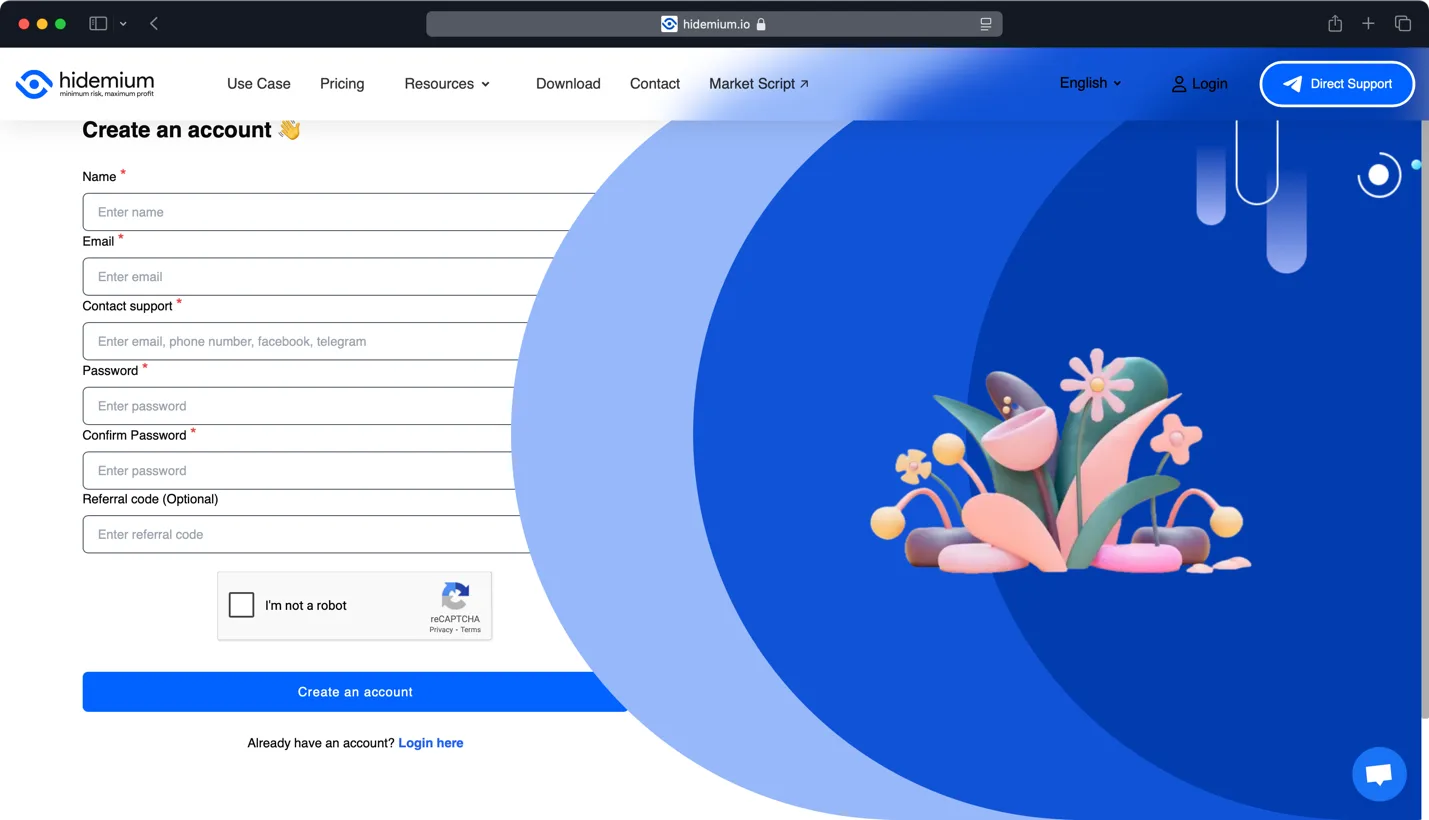This screenshot has width=1429, height=820.
Task: Show tab overview icon in Safari
Action: 1403,23
